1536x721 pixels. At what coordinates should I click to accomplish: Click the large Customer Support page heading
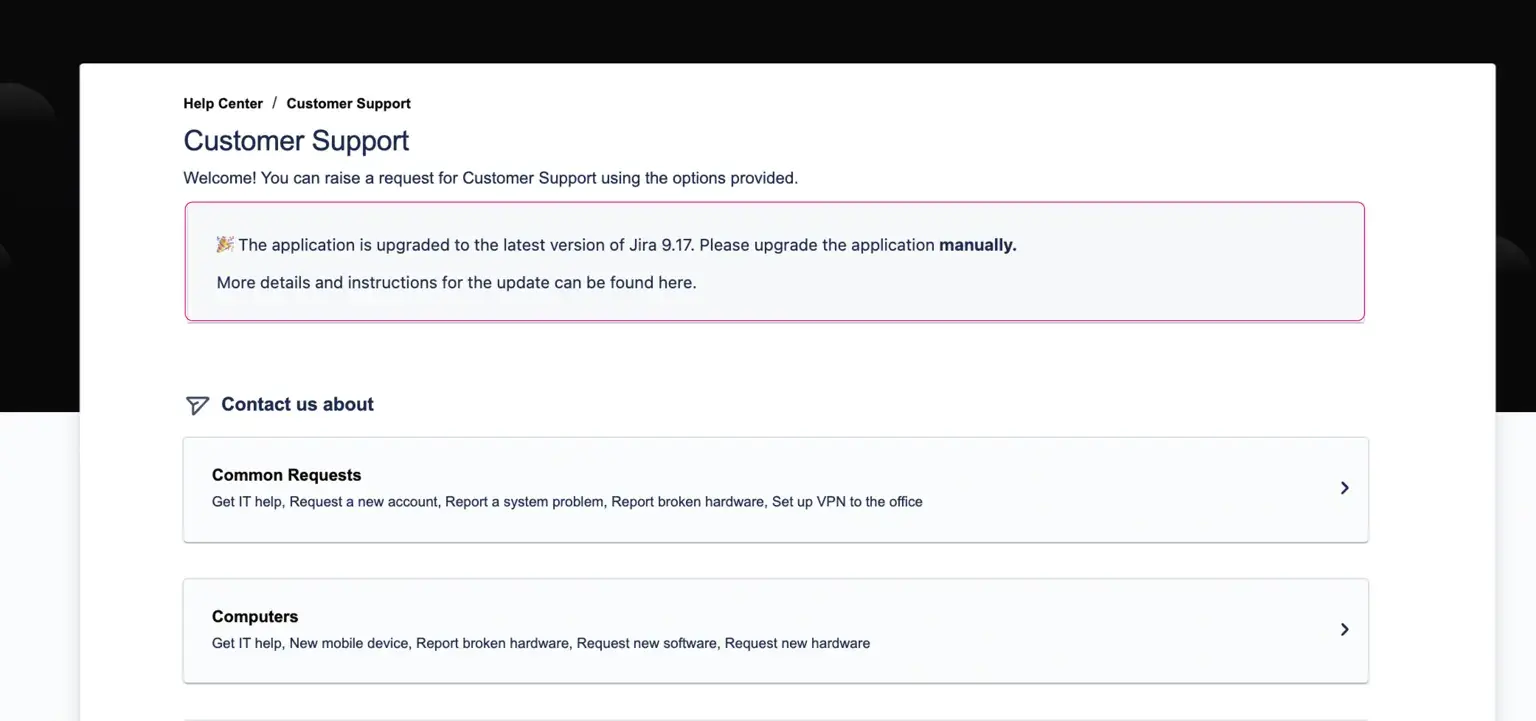(x=296, y=141)
